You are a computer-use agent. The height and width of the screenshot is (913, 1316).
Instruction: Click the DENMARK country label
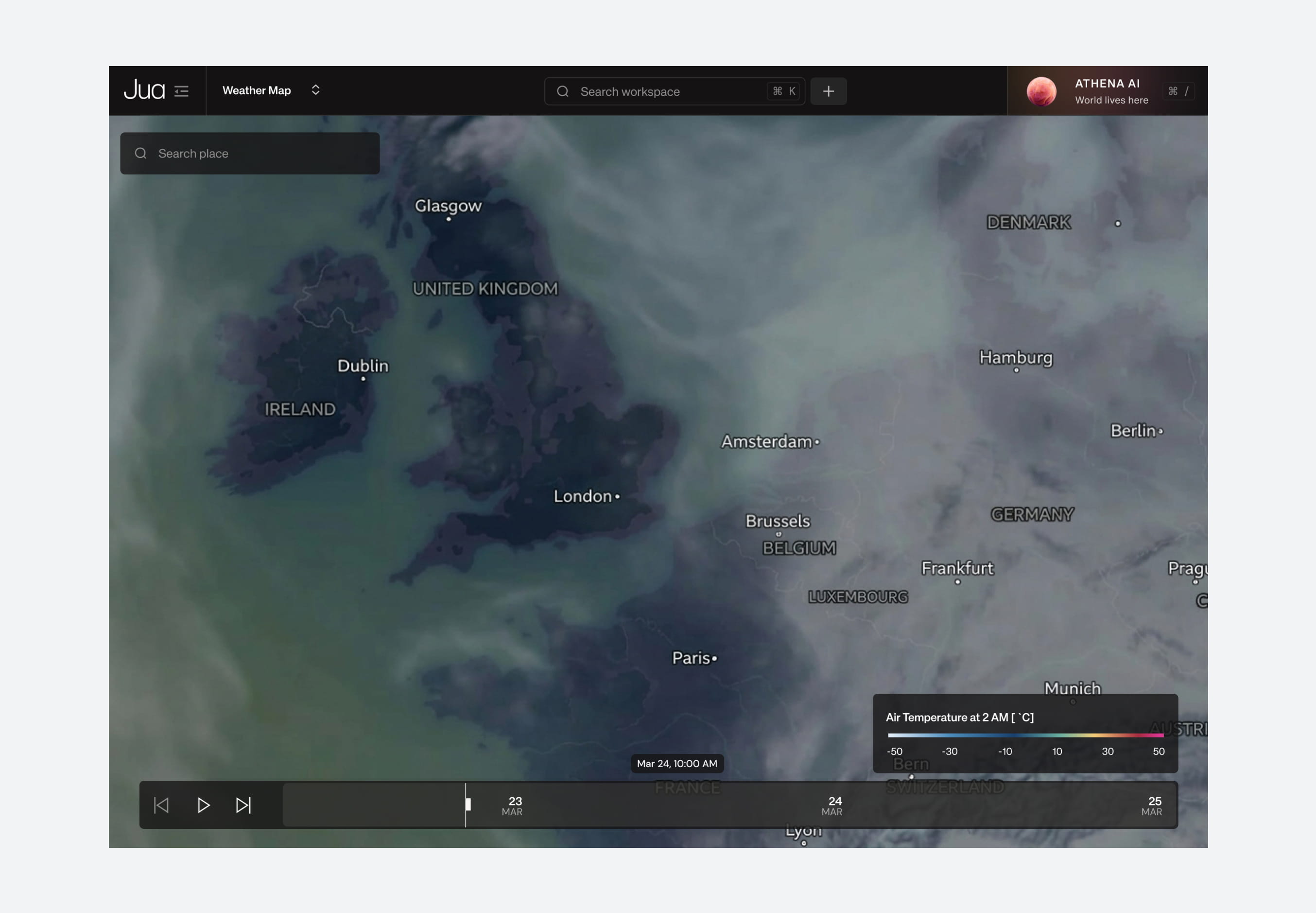tap(1029, 223)
